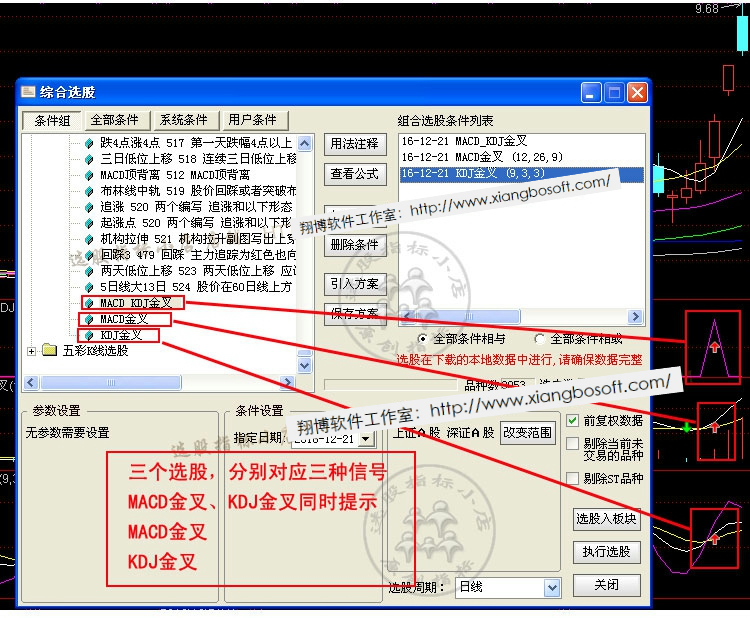Click the 选股入板块 button
750x618 pixels.
click(607, 519)
